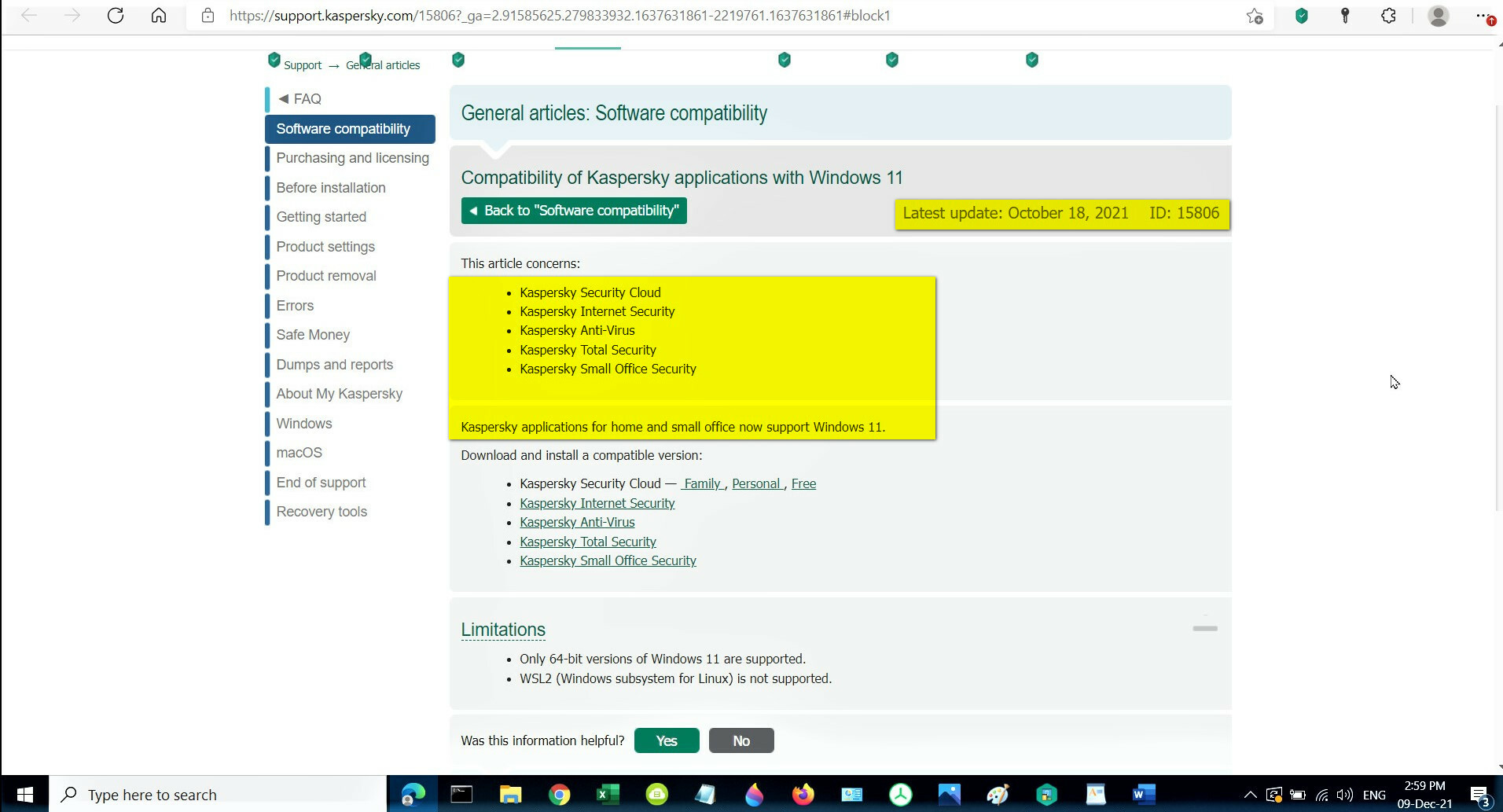The image size is (1503, 812).
Task: Open Getting started section
Action: pyautogui.click(x=321, y=217)
